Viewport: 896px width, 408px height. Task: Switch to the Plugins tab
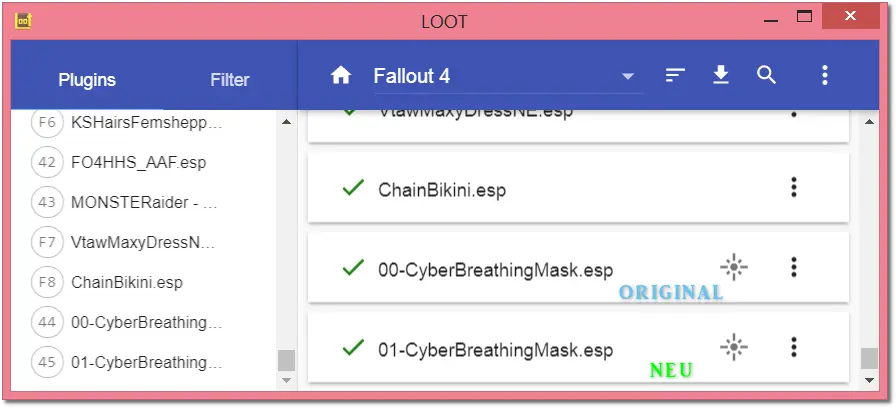click(87, 79)
